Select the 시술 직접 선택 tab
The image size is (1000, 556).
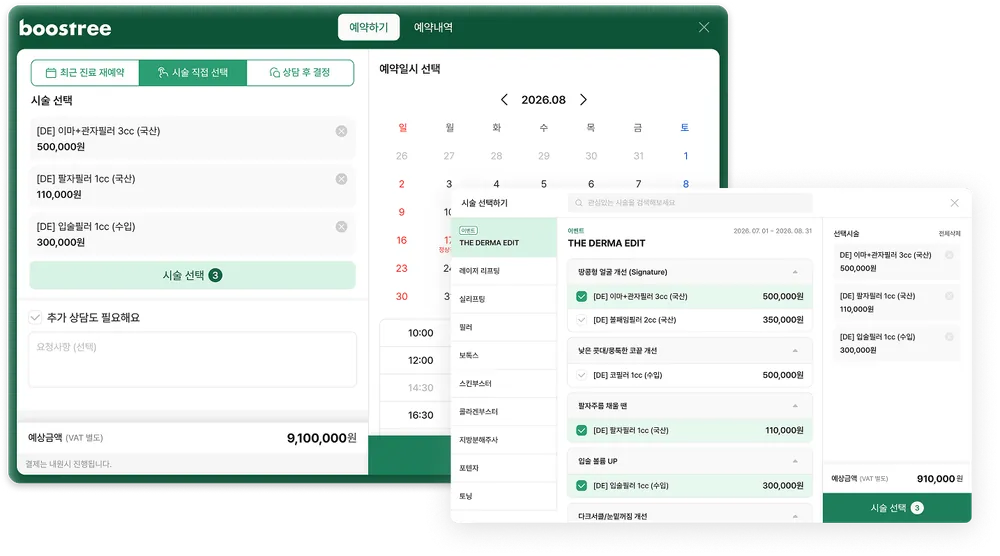(x=193, y=73)
